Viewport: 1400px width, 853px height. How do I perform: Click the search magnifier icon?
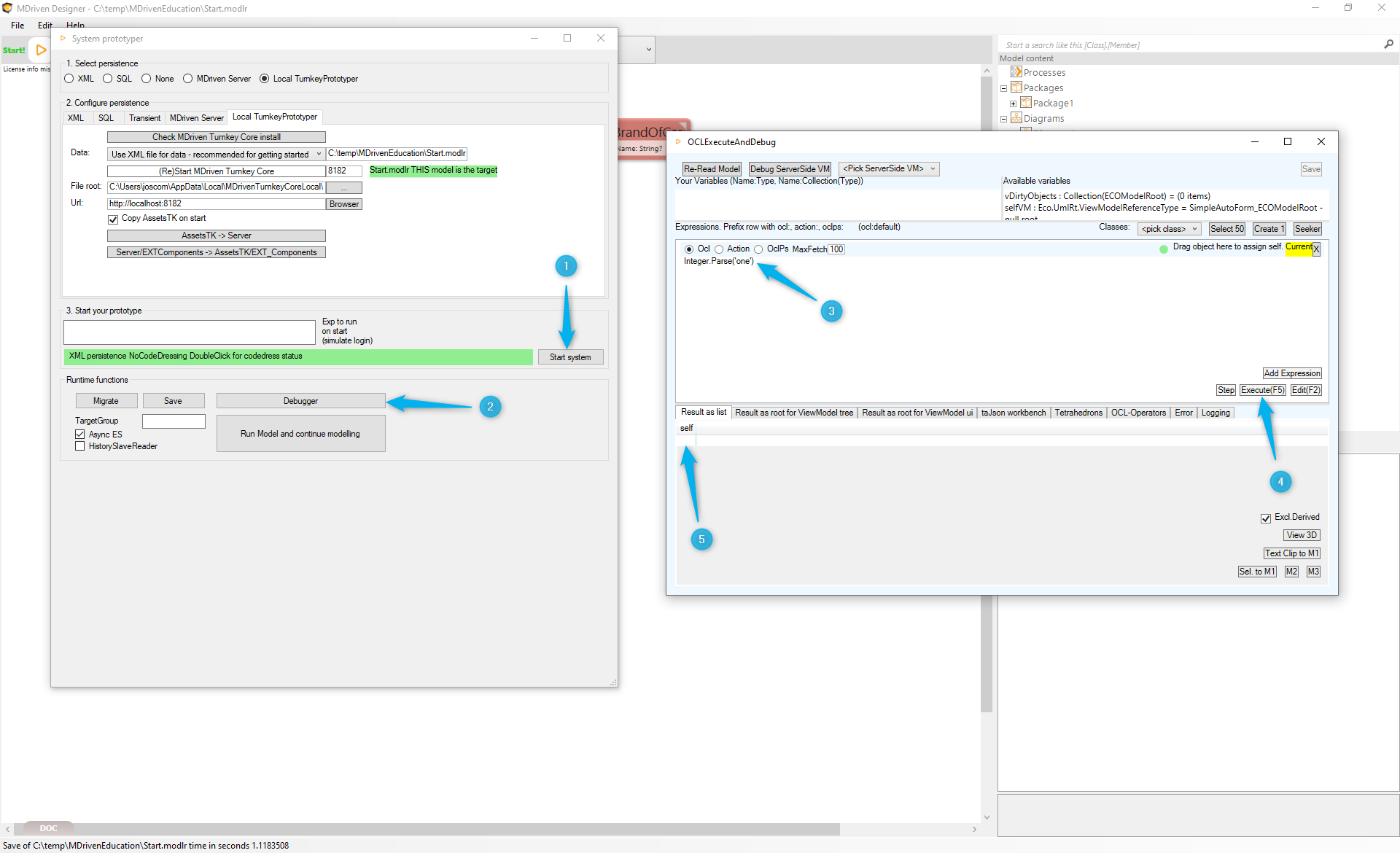[x=1388, y=44]
